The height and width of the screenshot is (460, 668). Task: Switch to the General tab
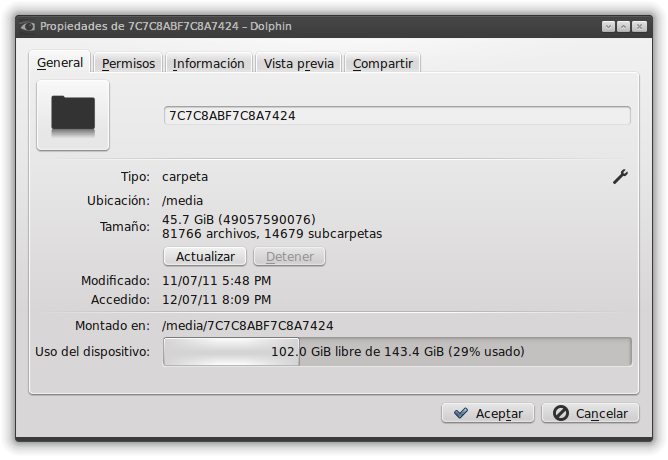pos(60,63)
